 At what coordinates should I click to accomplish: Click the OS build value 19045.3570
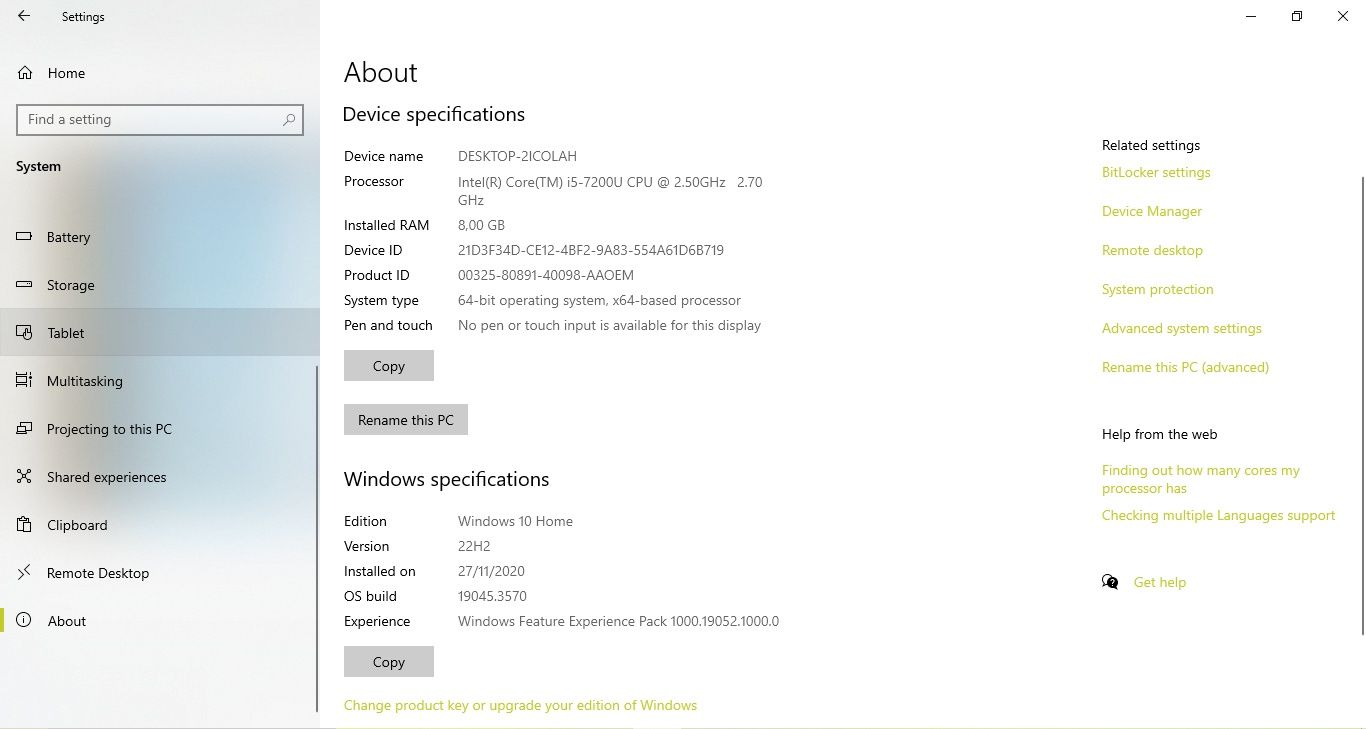(x=492, y=596)
